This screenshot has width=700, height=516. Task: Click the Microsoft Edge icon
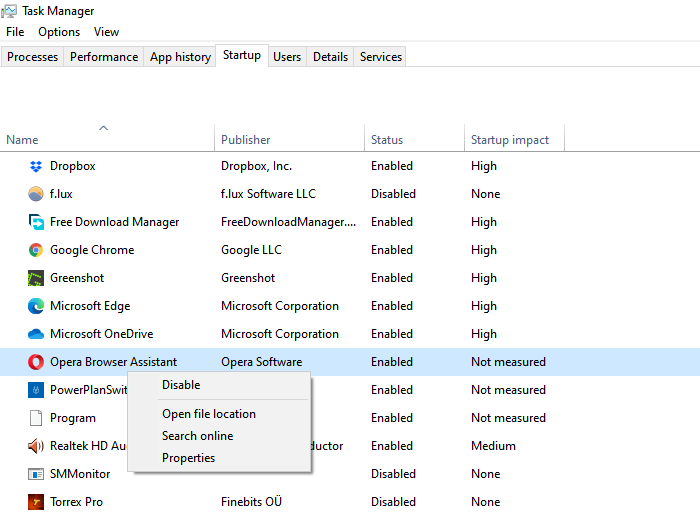click(36, 306)
